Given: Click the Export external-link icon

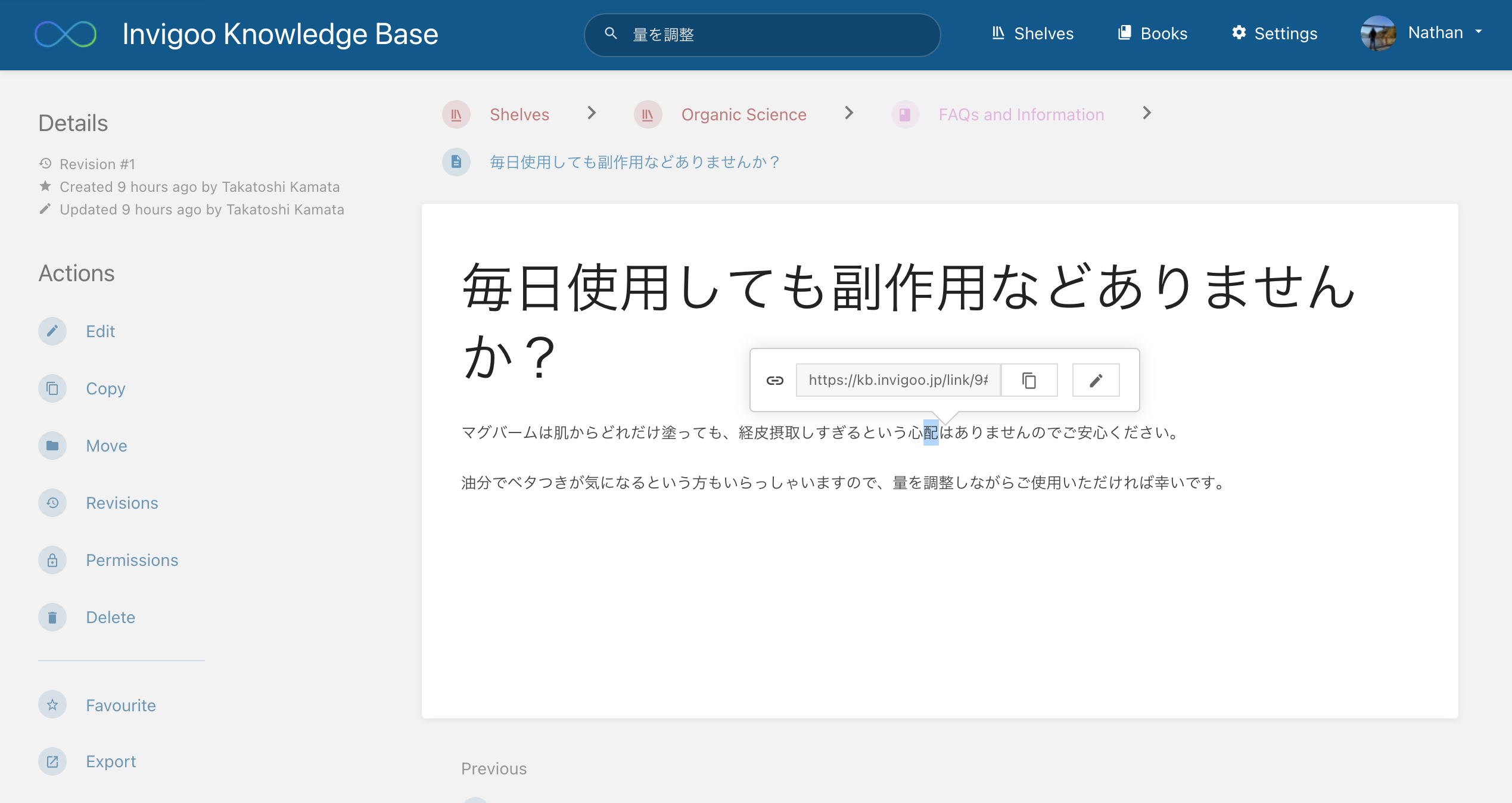Looking at the screenshot, I should coord(52,761).
